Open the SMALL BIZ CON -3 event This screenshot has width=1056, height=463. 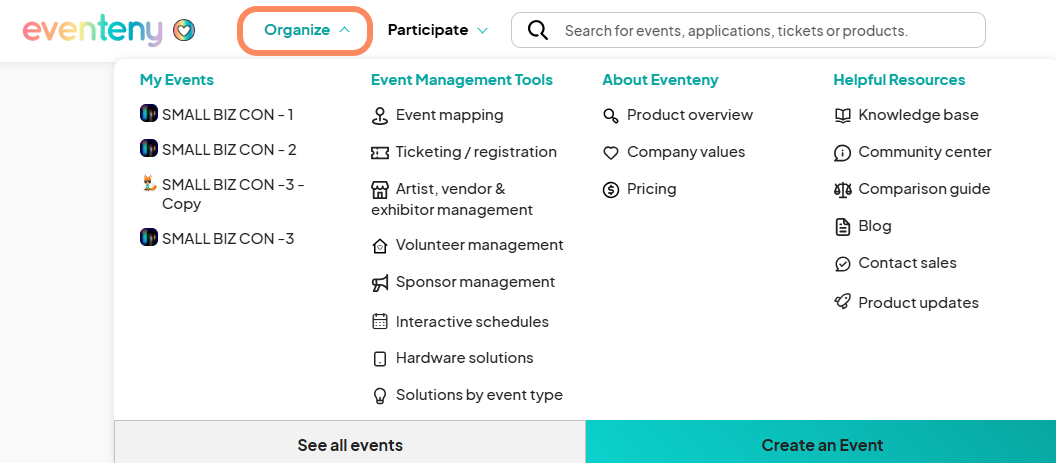[x=228, y=239]
